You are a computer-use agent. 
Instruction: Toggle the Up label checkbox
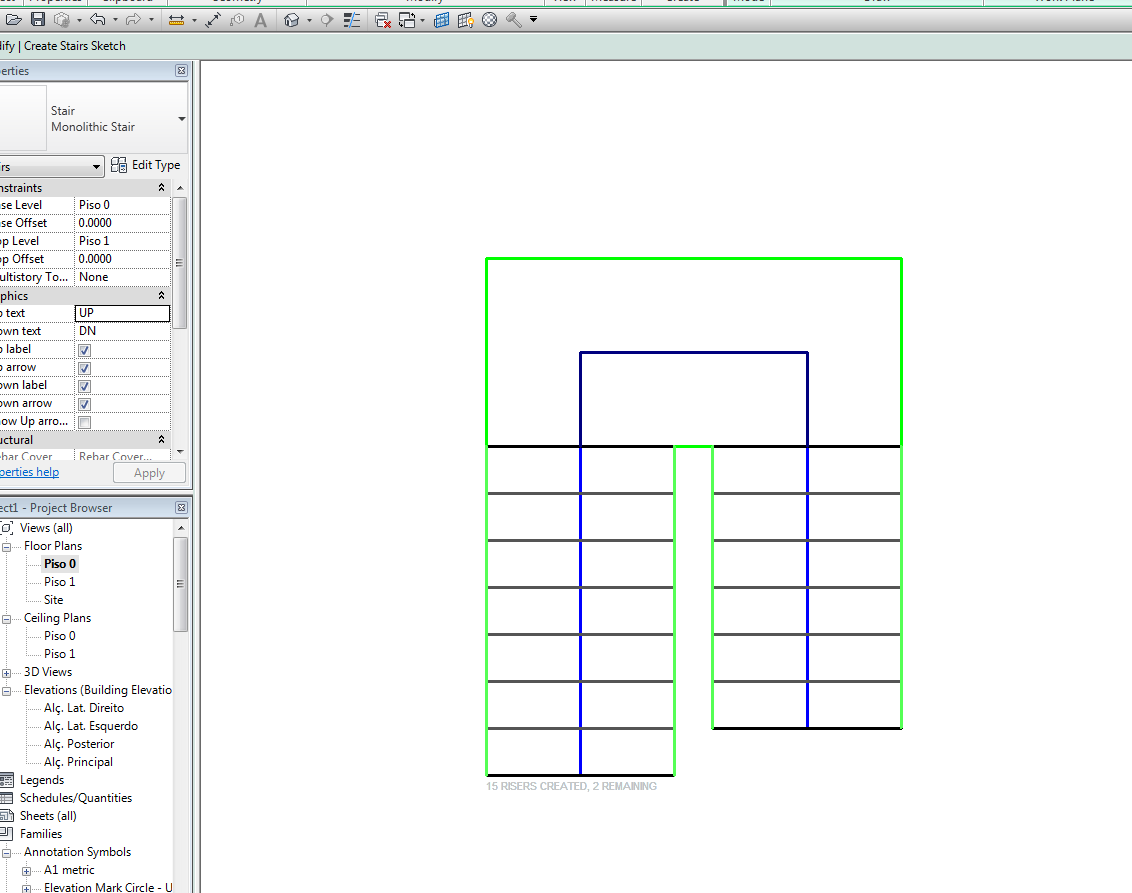pos(84,350)
